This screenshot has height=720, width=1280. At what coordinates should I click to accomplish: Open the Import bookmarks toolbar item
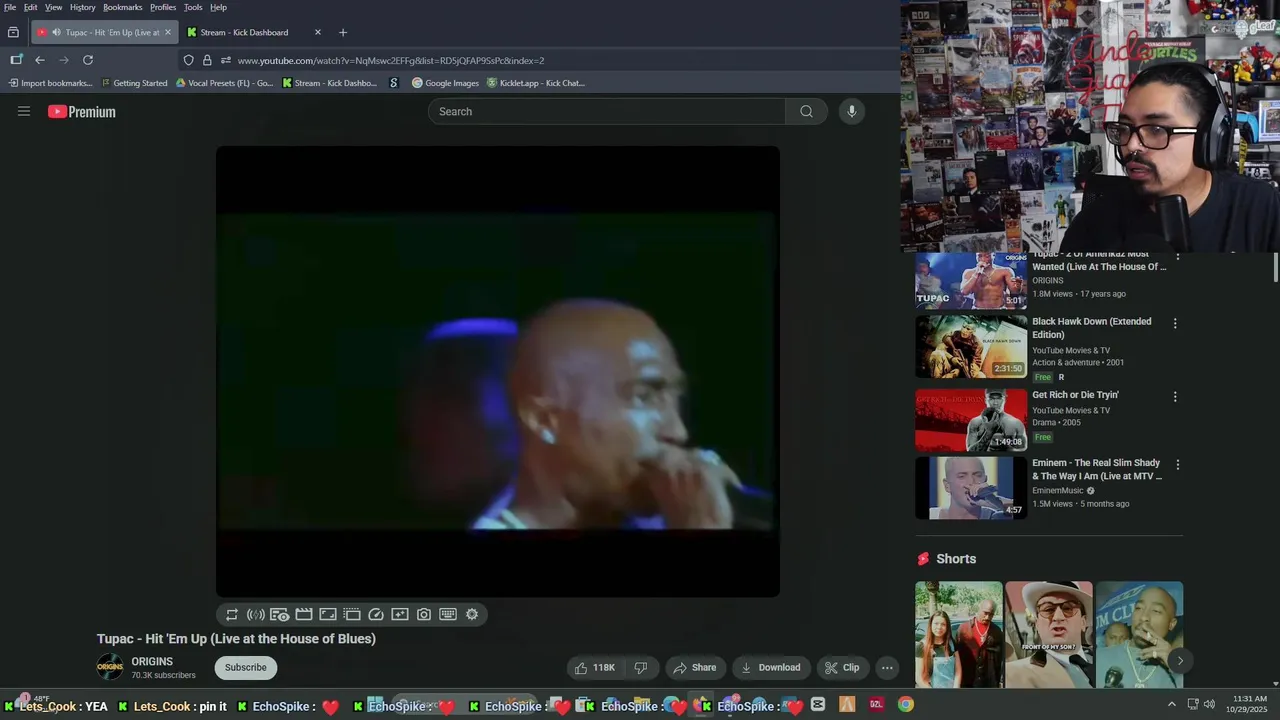click(51, 83)
